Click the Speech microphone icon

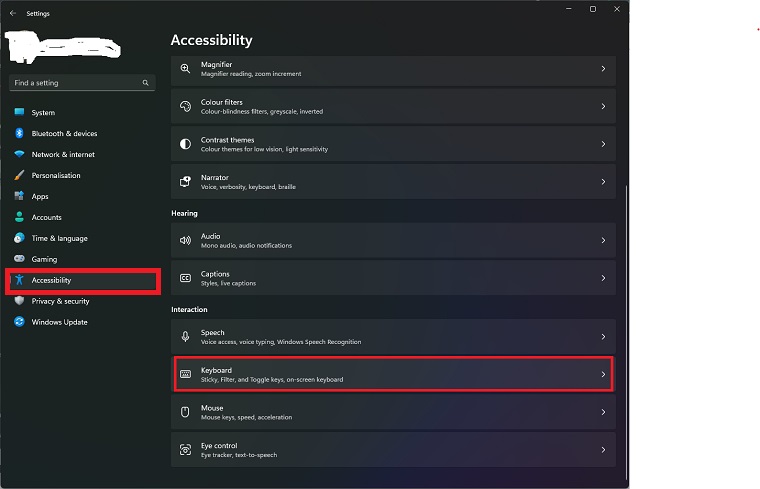pos(185,337)
